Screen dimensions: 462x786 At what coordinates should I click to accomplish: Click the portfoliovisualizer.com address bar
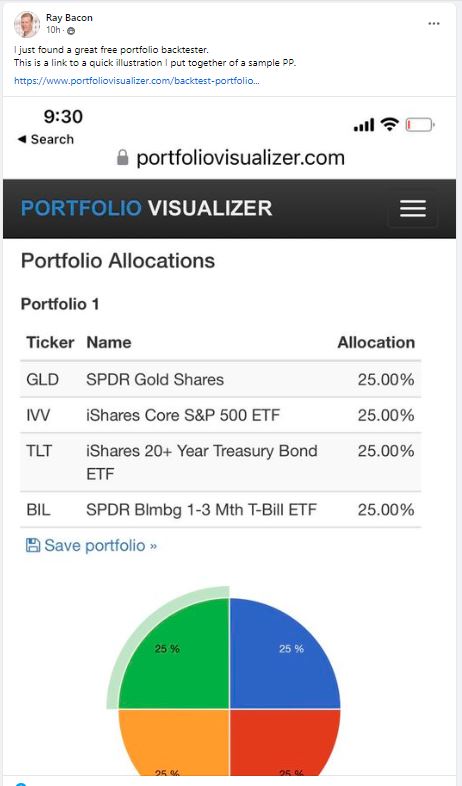pyautogui.click(x=231, y=158)
